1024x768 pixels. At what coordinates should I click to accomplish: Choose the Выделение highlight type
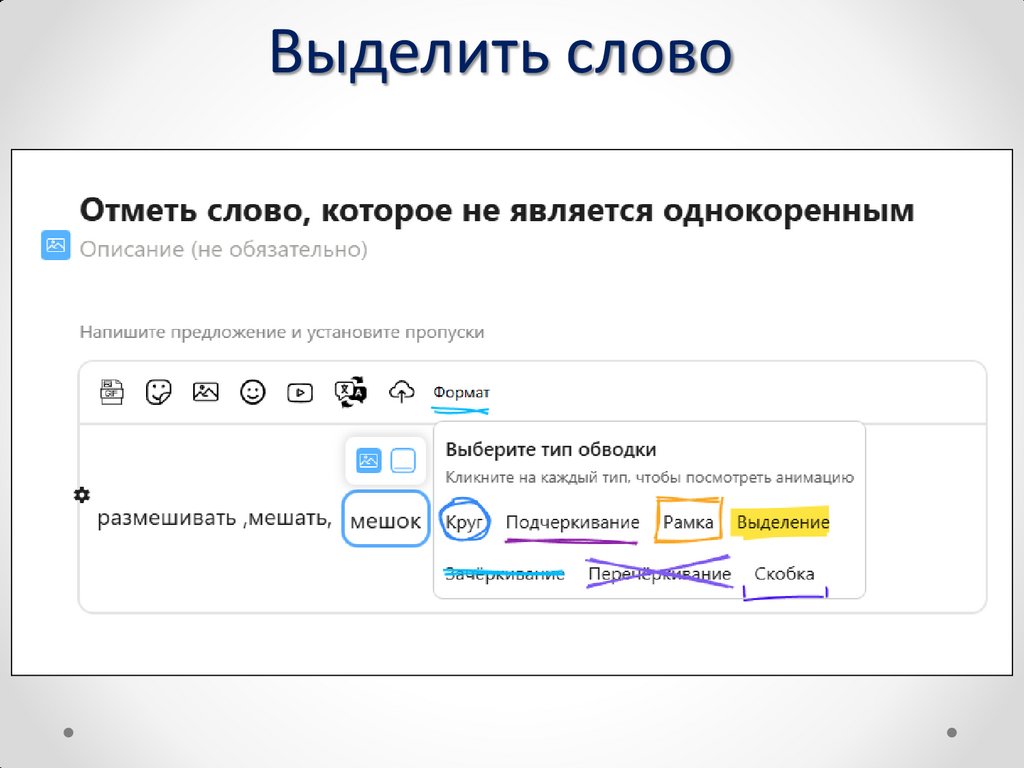782,522
